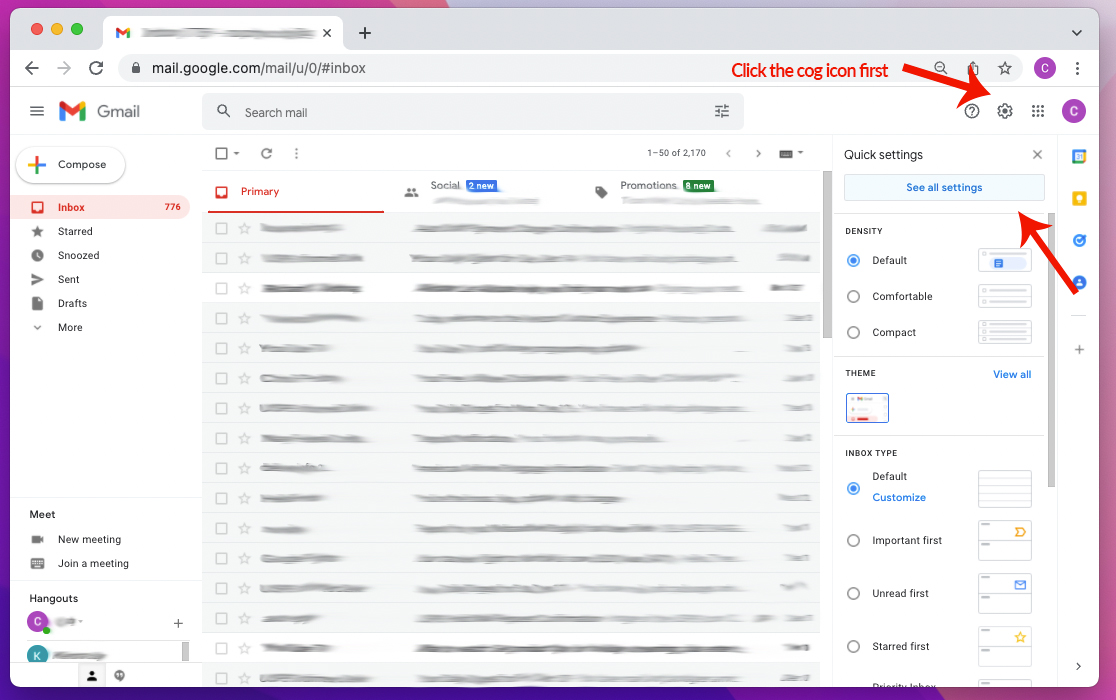Tick the select-all checkbox in toolbar
This screenshot has height=700, width=1116.
(x=221, y=153)
